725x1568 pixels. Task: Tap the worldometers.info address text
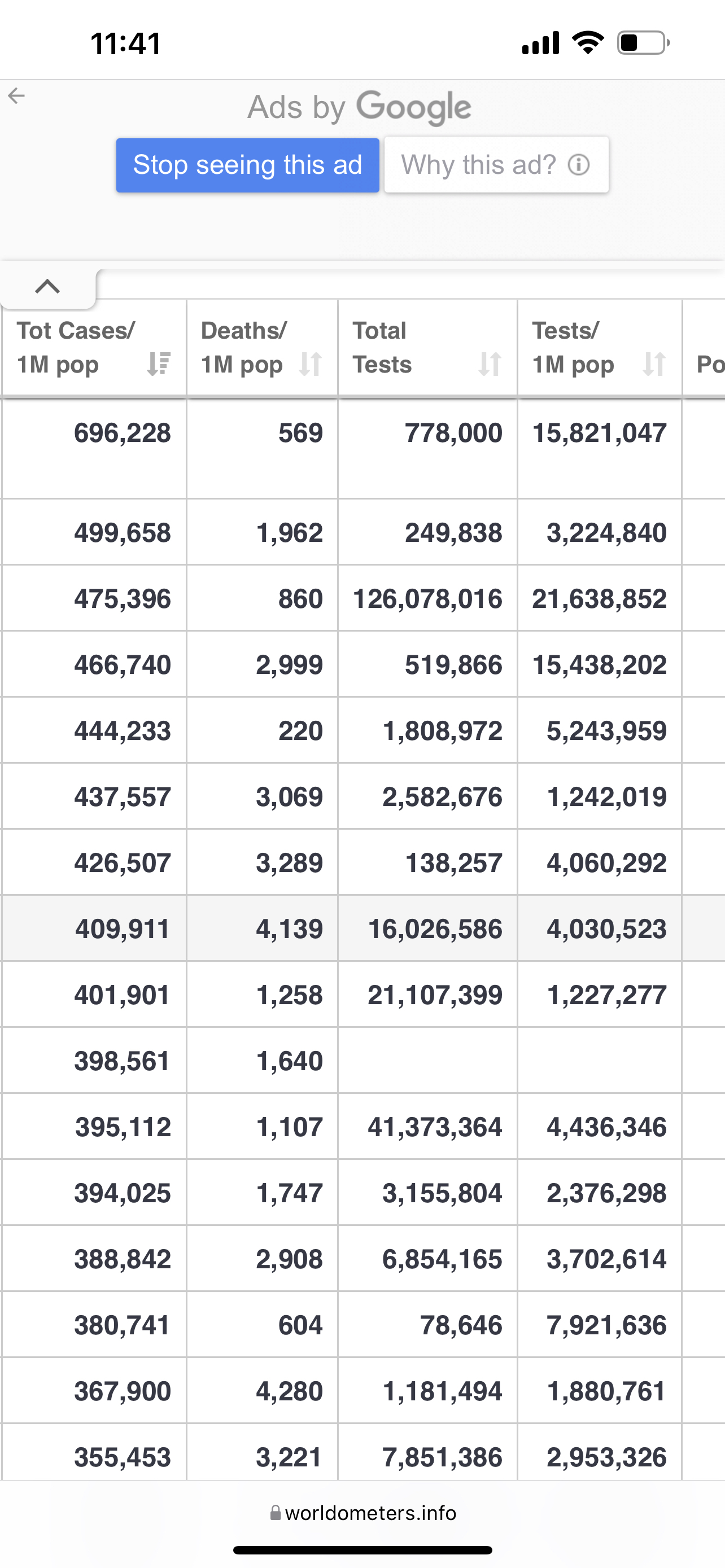[370, 1513]
